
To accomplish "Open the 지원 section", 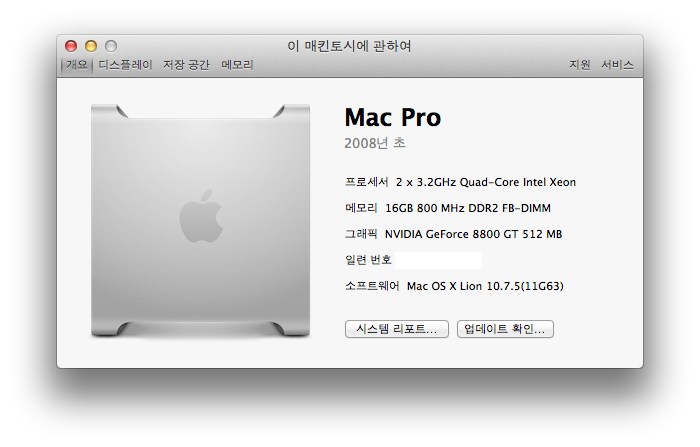I will [579, 65].
